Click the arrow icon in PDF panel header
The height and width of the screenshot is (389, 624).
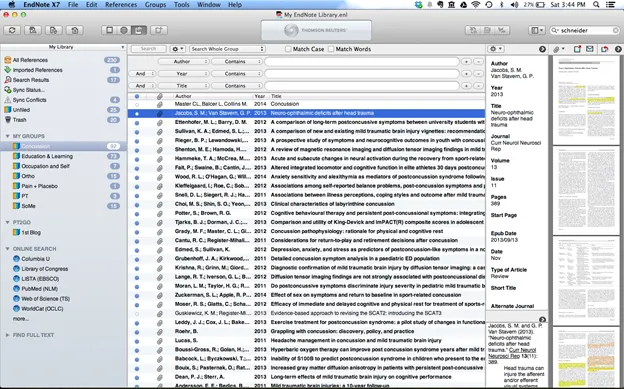click(x=618, y=49)
